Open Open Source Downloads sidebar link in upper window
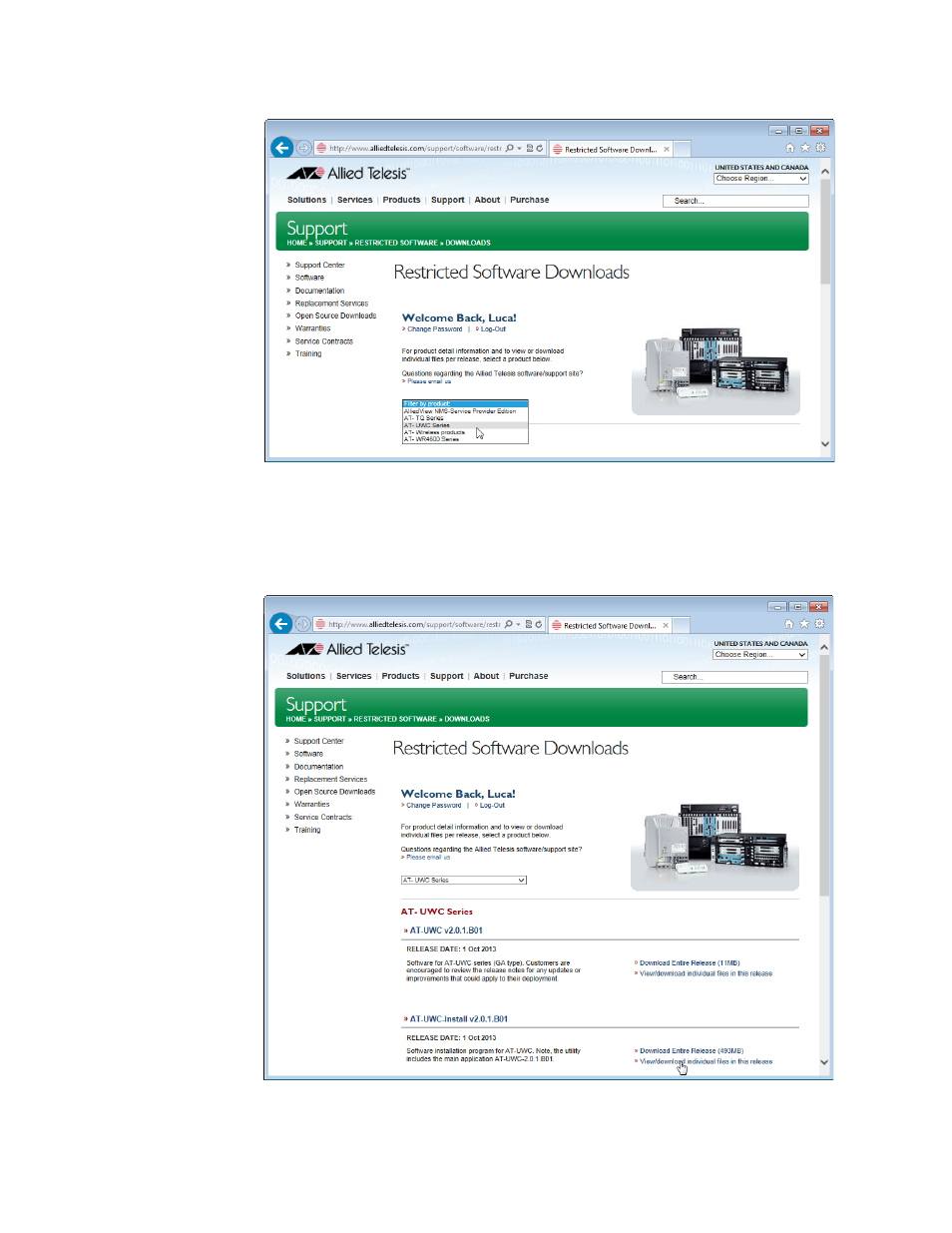Screen dimensions: 952x1233 tap(335, 315)
